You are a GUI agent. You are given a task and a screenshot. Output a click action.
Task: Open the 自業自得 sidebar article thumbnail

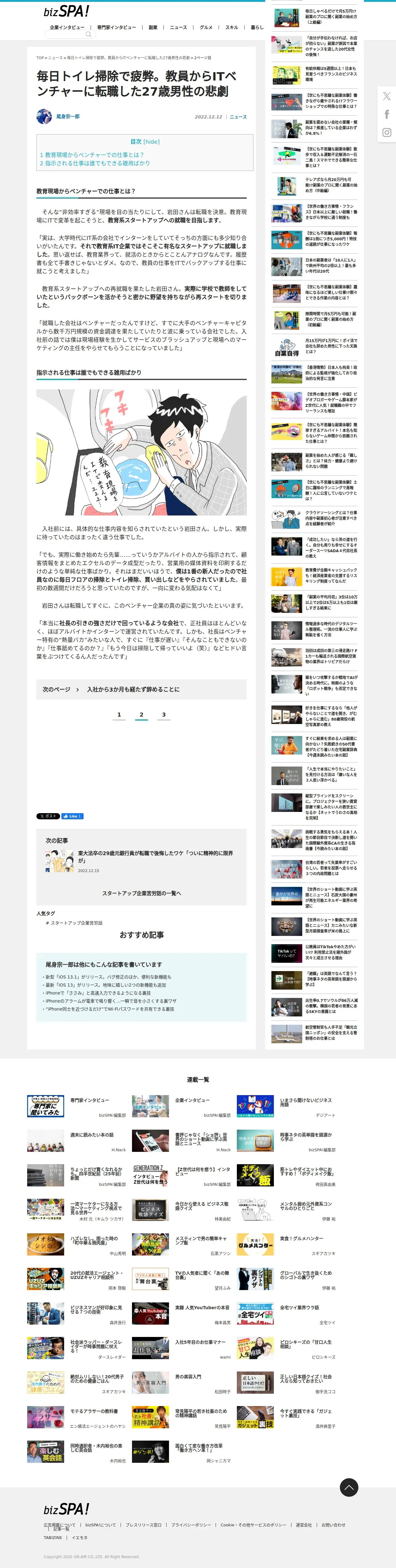pyautogui.click(x=287, y=347)
